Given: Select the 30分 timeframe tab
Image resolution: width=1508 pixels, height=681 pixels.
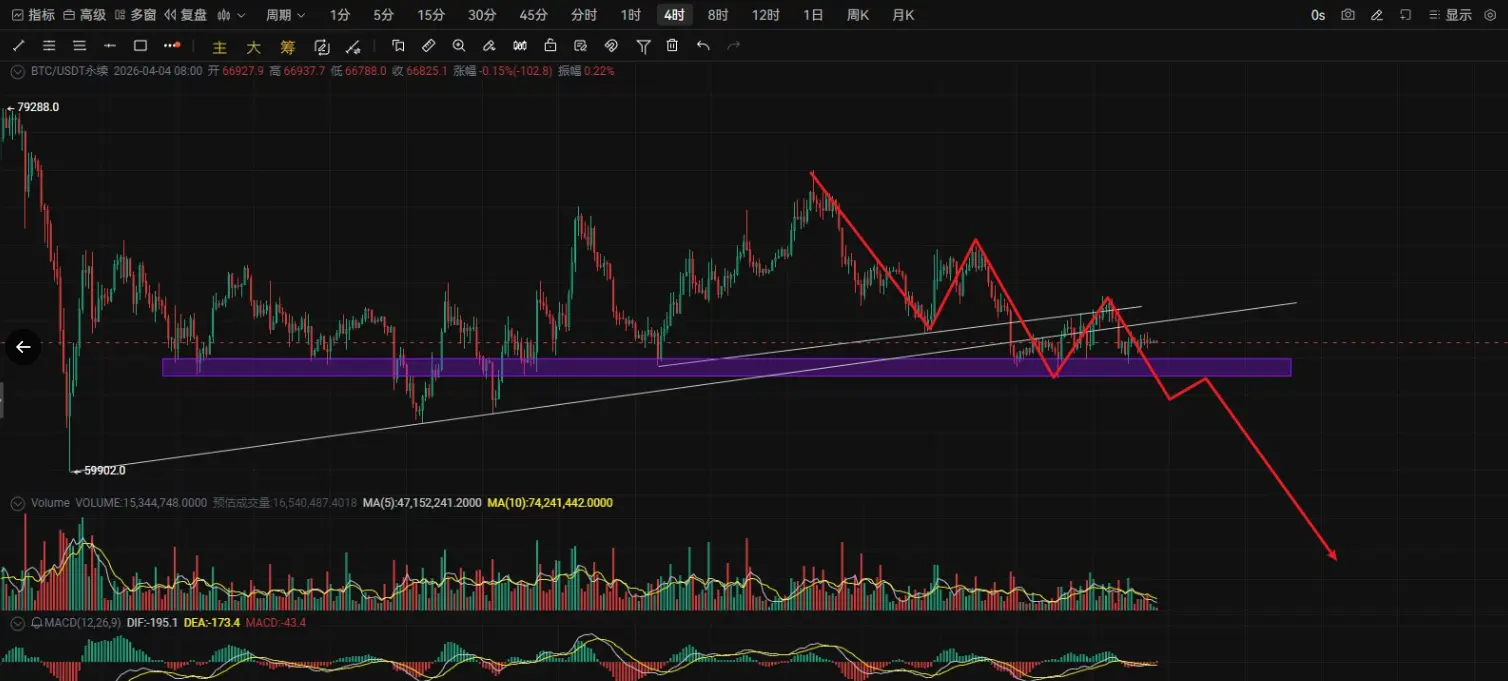Looking at the screenshot, I should coord(482,15).
